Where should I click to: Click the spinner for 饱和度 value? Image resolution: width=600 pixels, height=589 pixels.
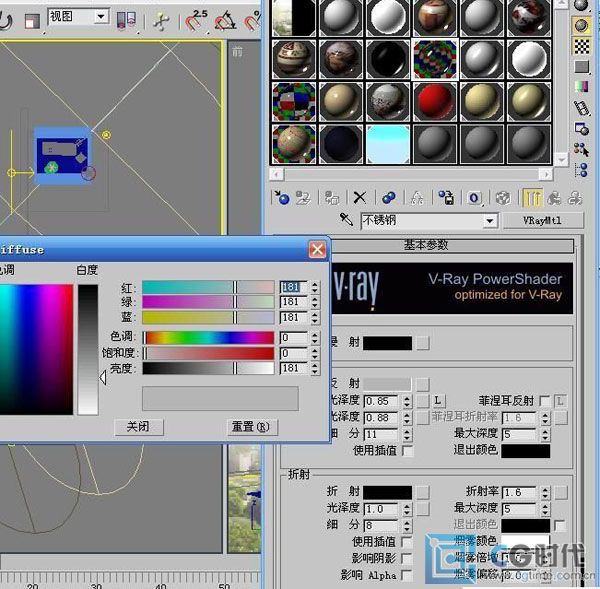coord(315,353)
